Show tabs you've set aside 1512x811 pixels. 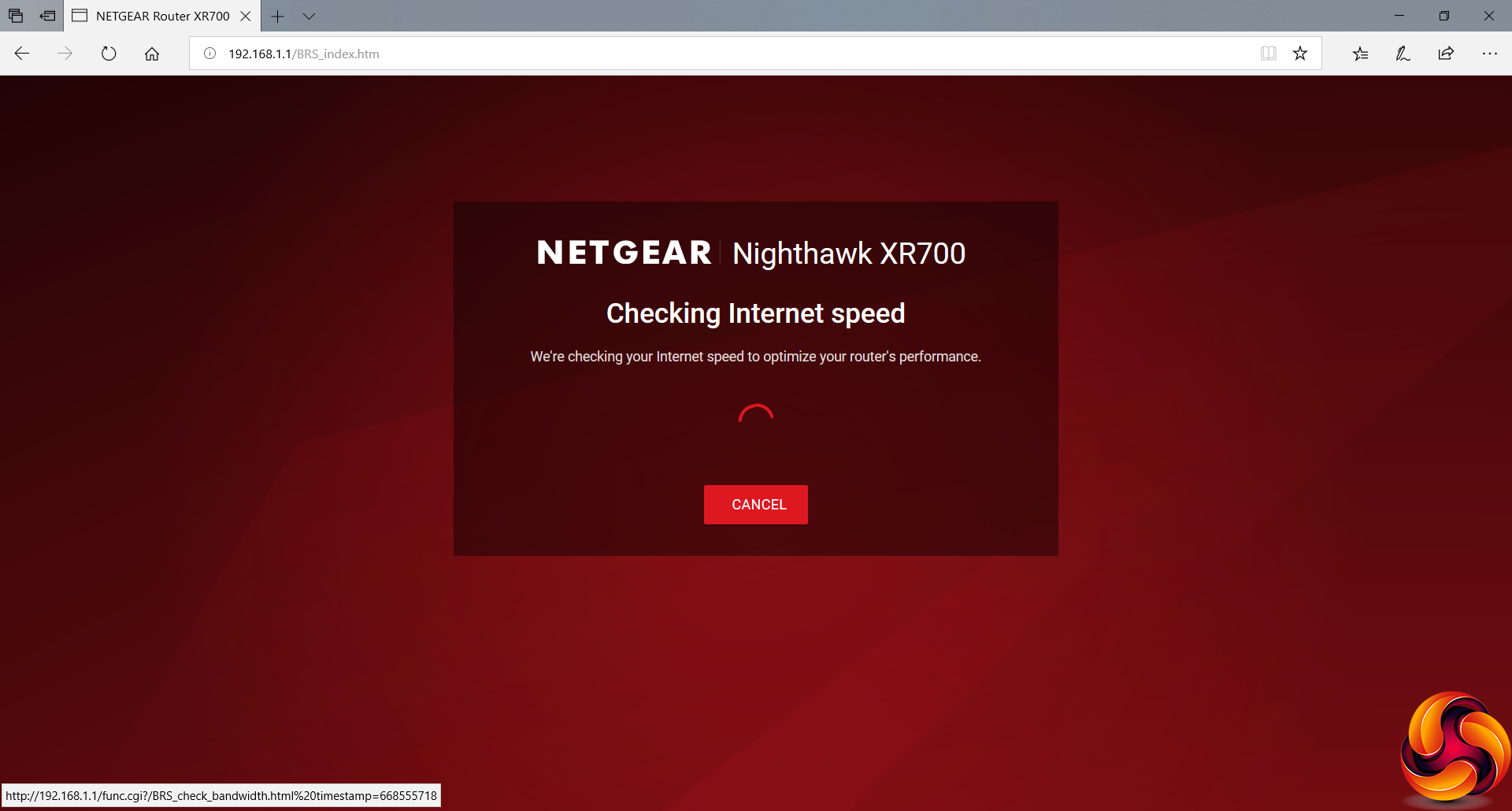[16, 16]
